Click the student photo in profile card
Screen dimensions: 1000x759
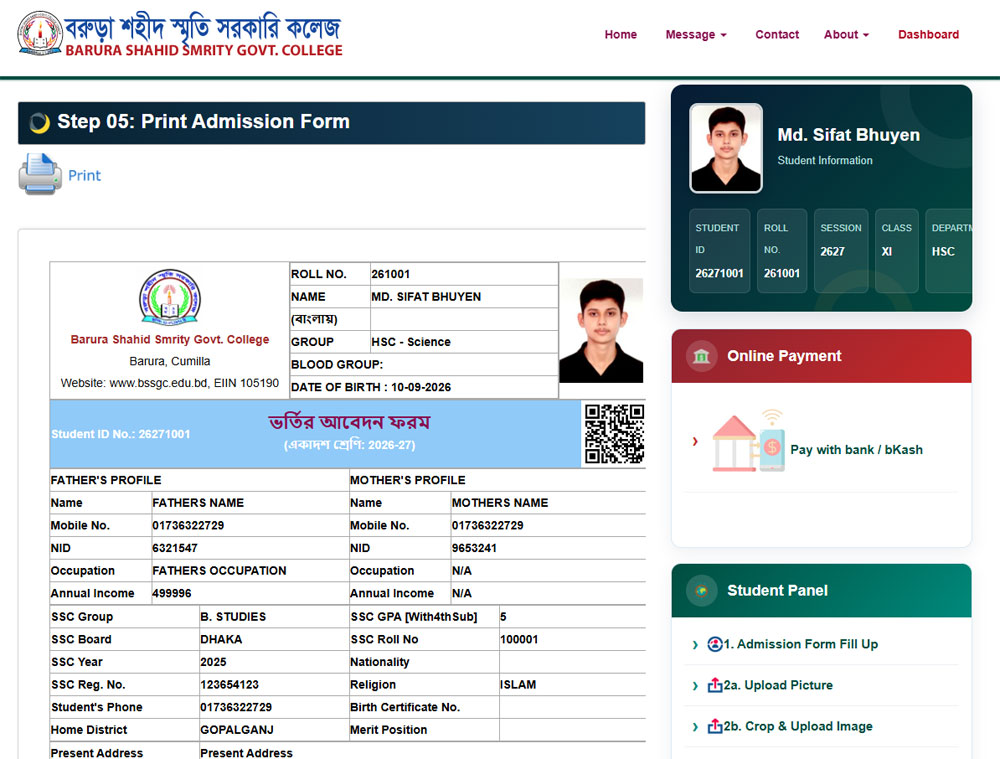click(x=726, y=148)
